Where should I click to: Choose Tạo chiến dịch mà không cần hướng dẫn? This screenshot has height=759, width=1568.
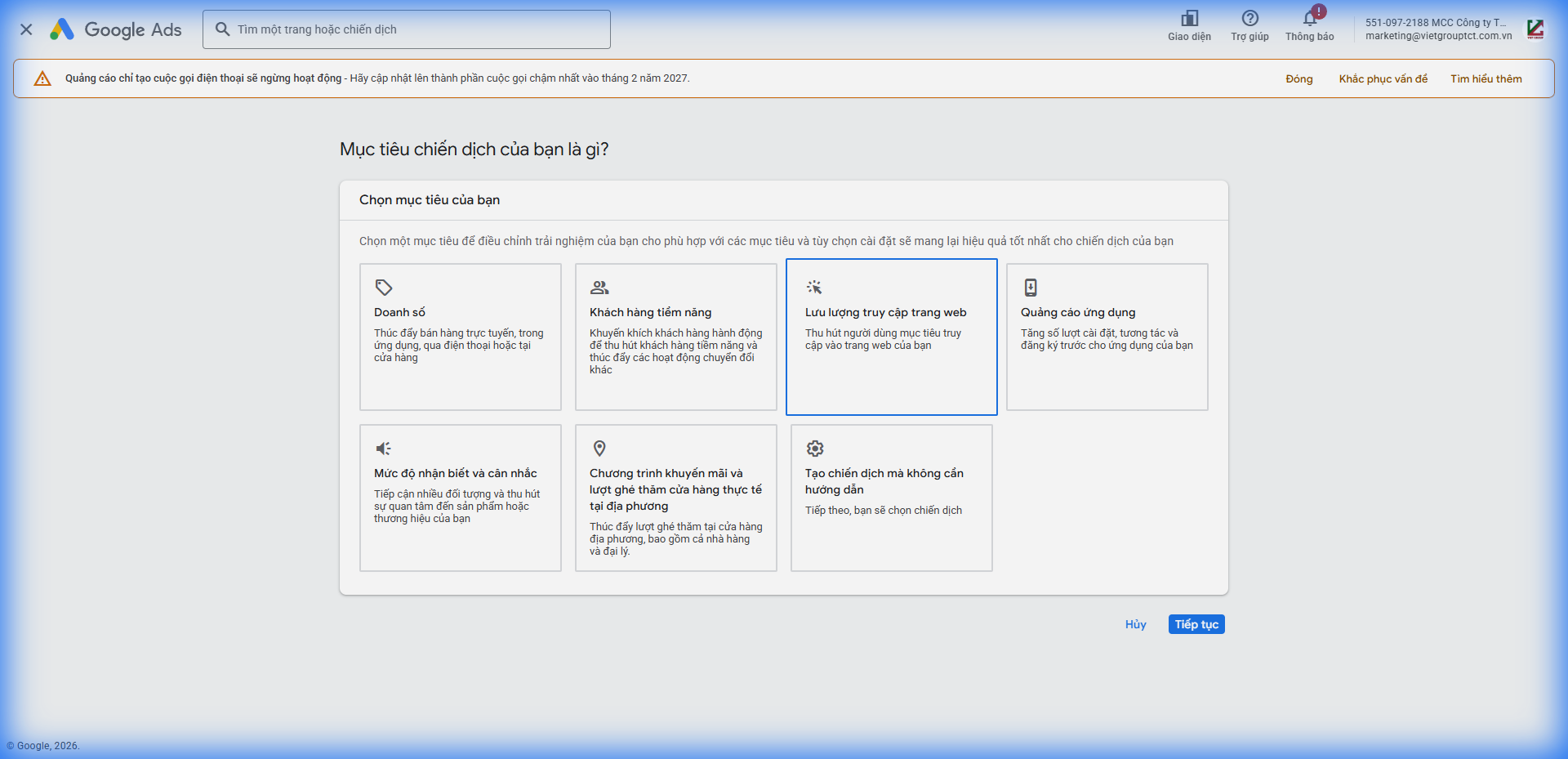coord(892,498)
